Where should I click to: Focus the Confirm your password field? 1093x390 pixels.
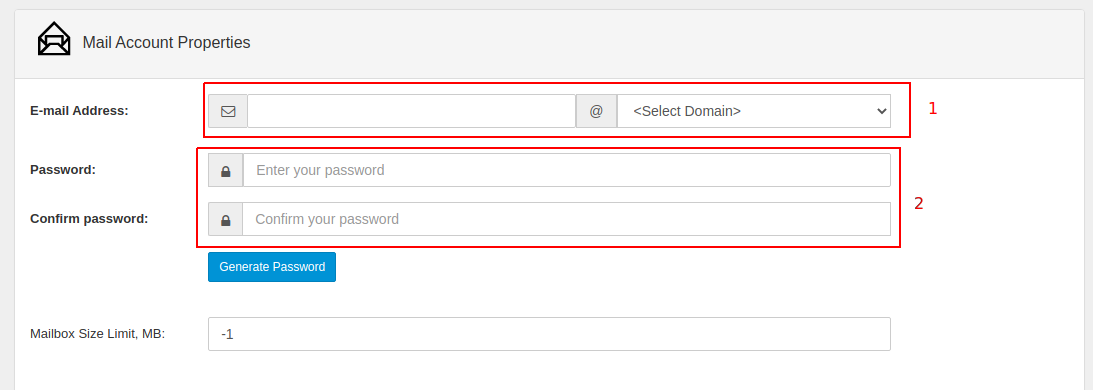pos(566,219)
